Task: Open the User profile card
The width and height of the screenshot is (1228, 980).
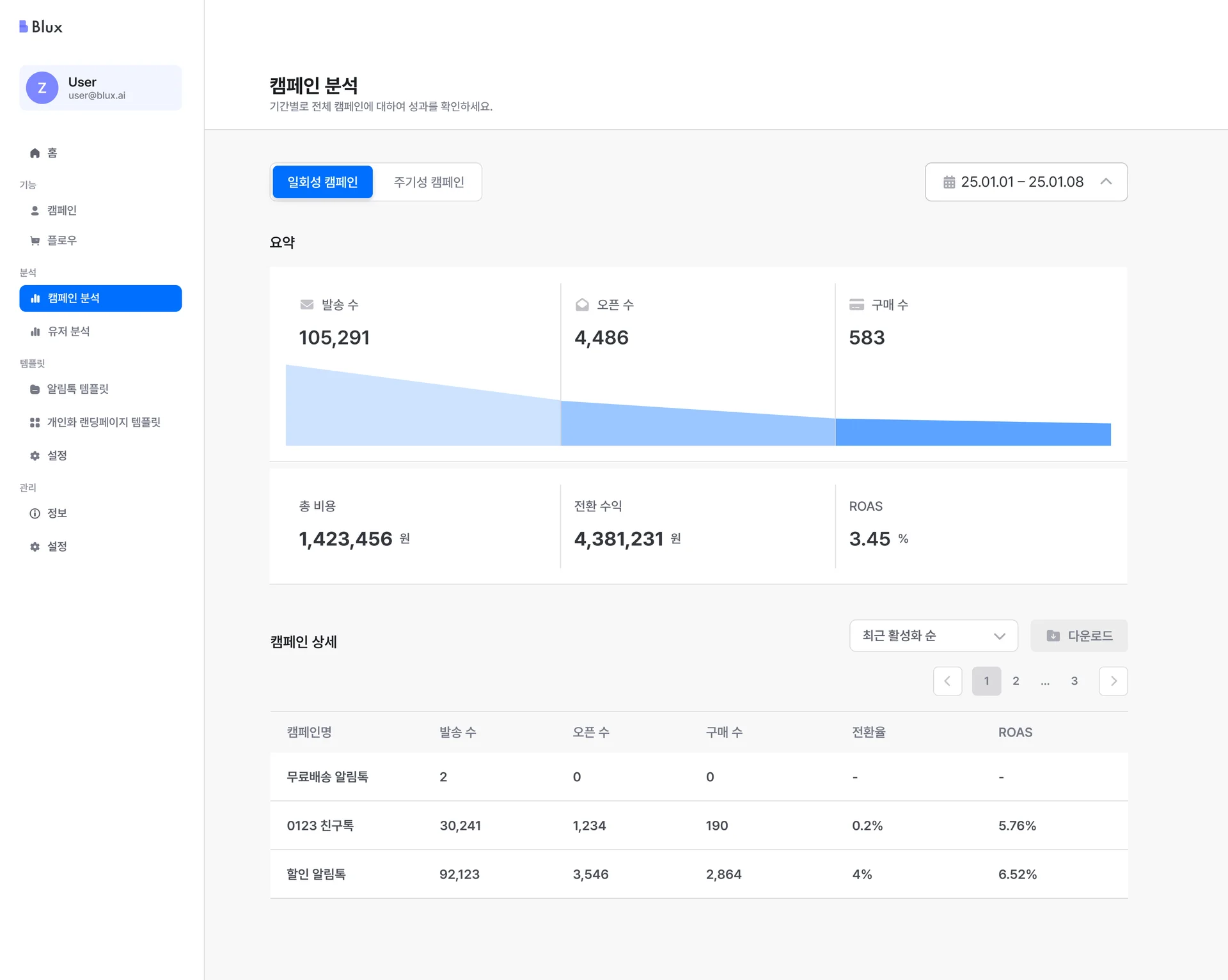Action: [x=100, y=88]
